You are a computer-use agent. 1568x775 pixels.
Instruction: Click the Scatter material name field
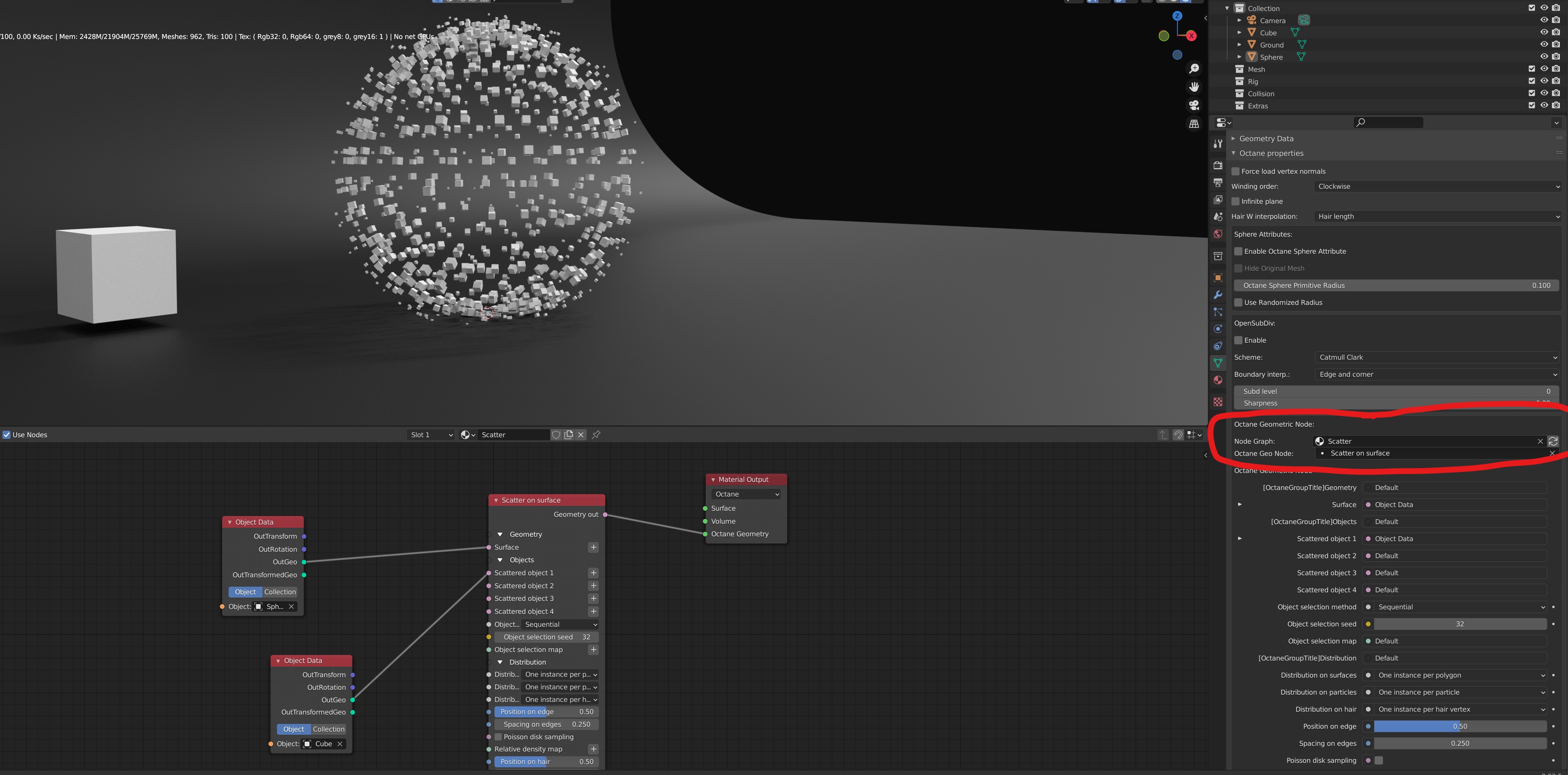(x=512, y=435)
